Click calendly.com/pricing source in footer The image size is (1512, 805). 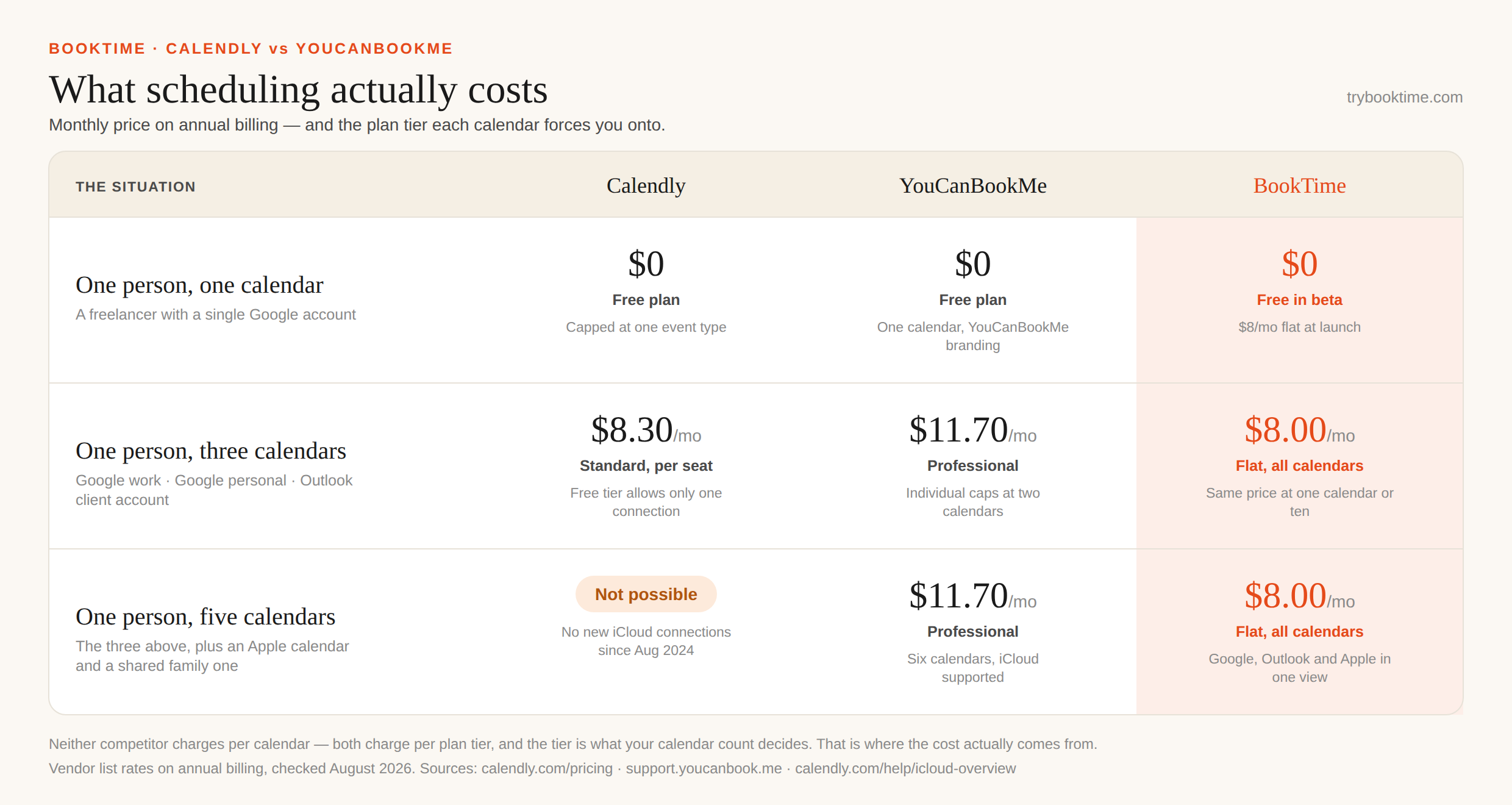[x=547, y=768]
